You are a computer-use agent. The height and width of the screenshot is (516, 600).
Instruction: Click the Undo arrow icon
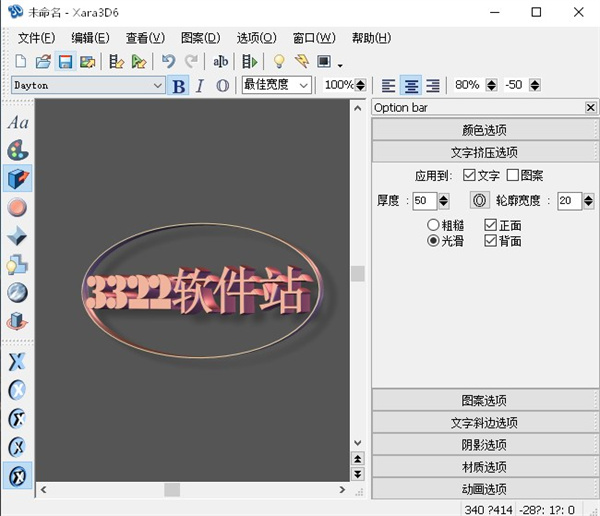(168, 62)
